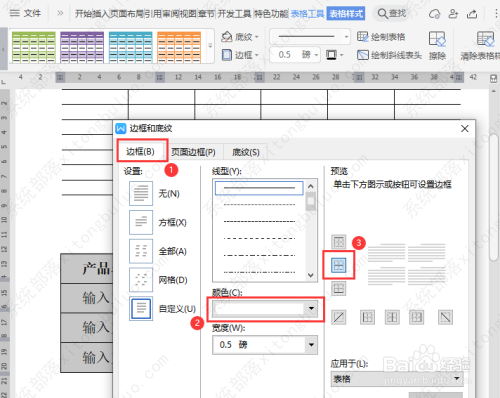Viewport: 500px width, 398px height.
Task: Toggle the bottom border preview button
Action: [339, 288]
